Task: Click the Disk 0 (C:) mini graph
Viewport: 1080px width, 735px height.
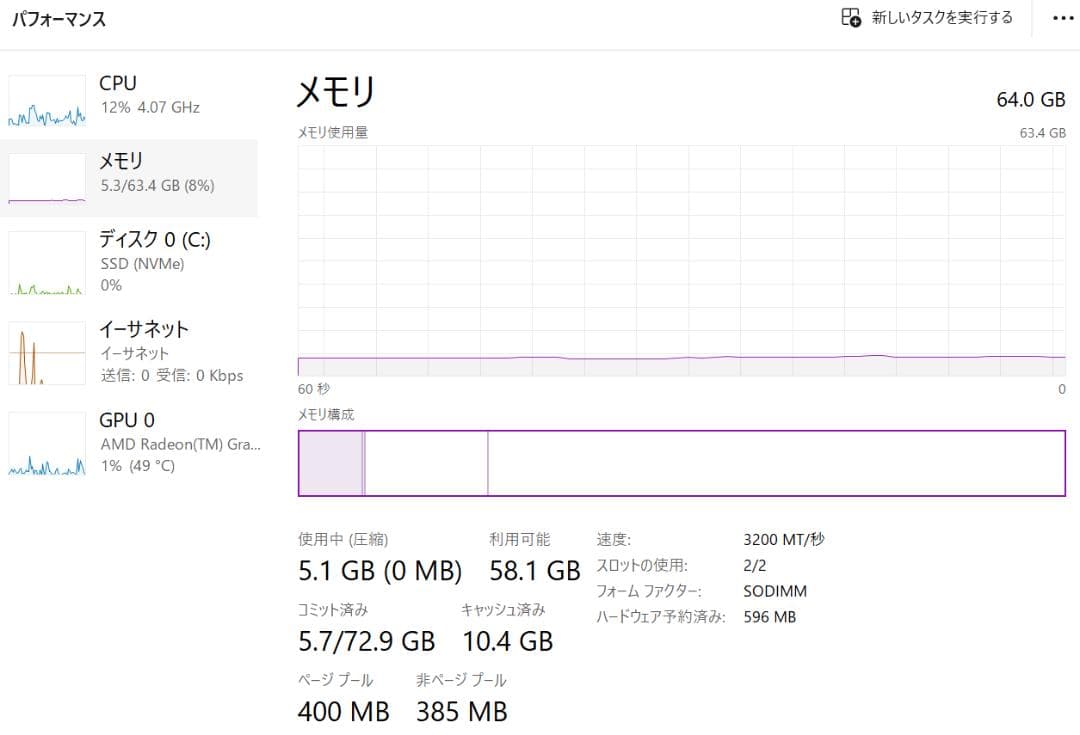Action: [x=47, y=263]
